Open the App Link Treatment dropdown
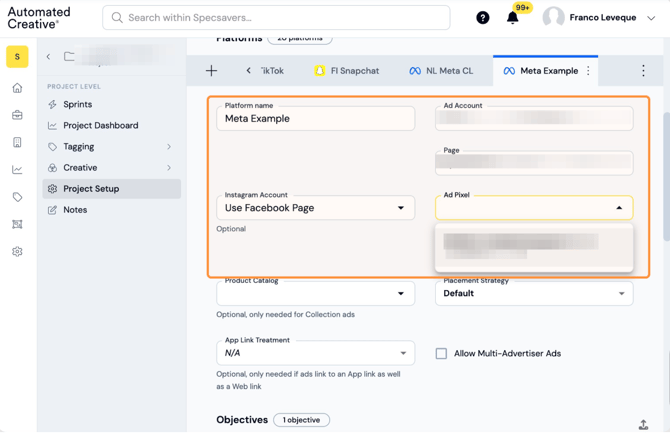 pyautogui.click(x=315, y=353)
